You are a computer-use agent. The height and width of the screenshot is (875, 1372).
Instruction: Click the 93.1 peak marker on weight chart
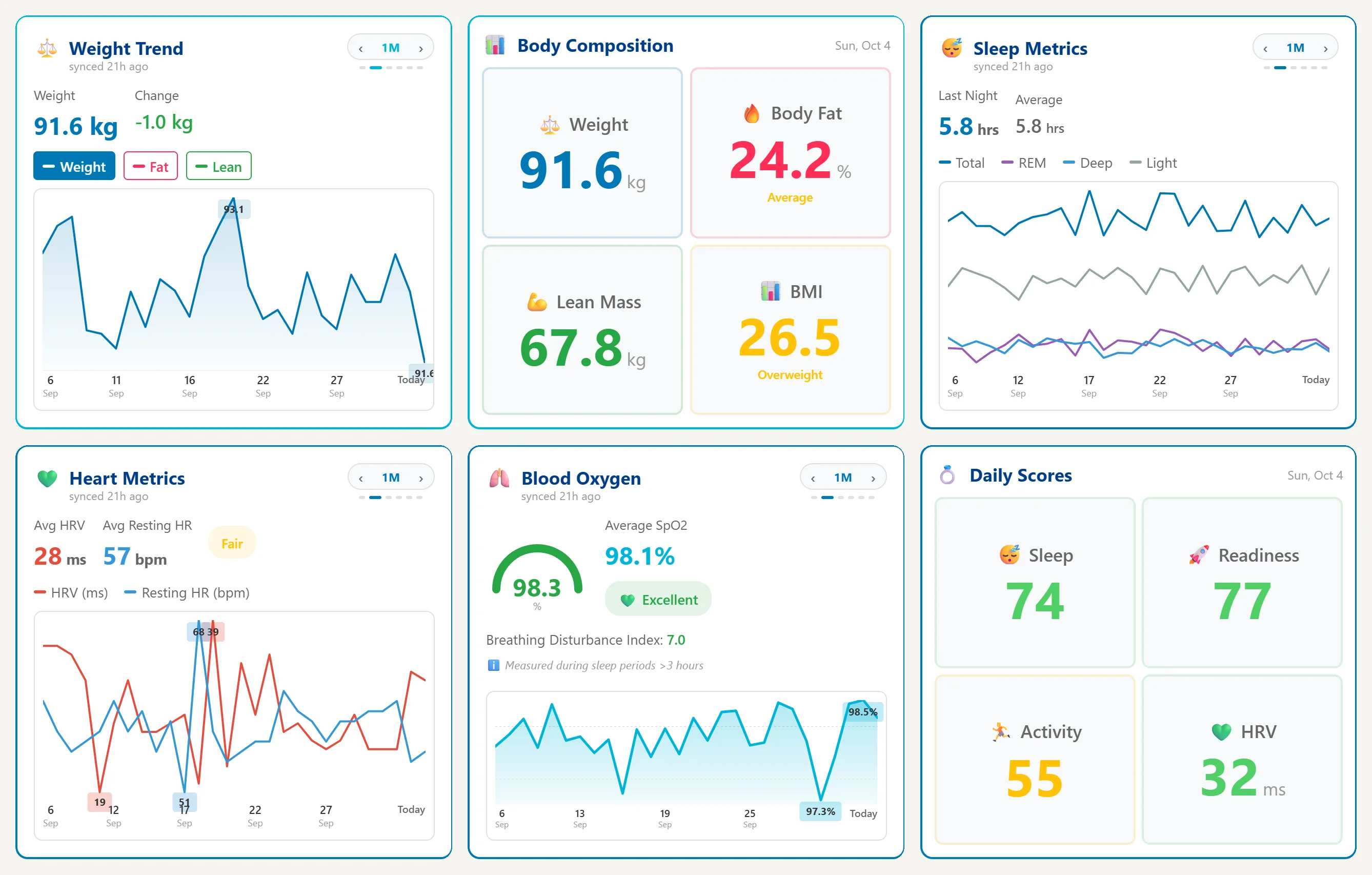[x=234, y=209]
